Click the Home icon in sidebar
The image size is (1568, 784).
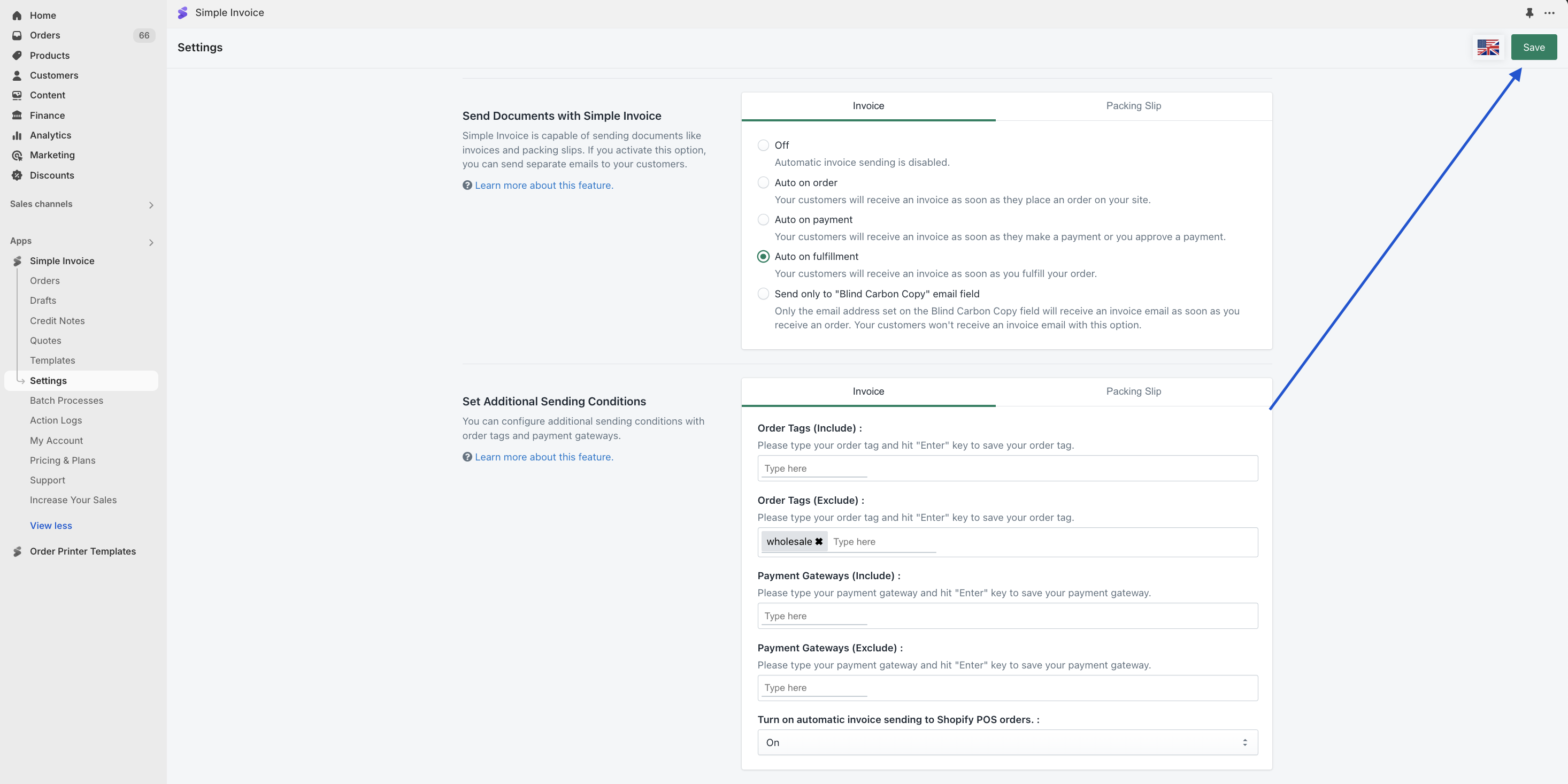(17, 15)
